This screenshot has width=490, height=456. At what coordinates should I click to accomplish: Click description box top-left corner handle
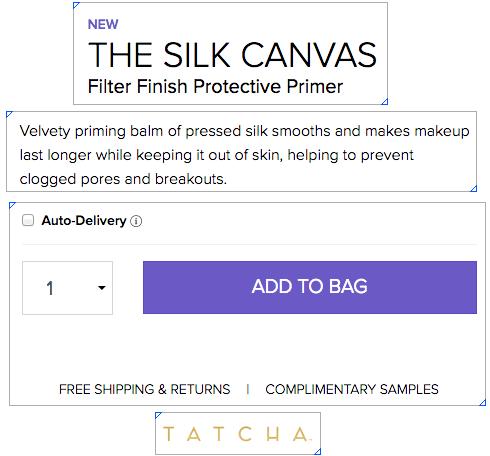(9, 115)
